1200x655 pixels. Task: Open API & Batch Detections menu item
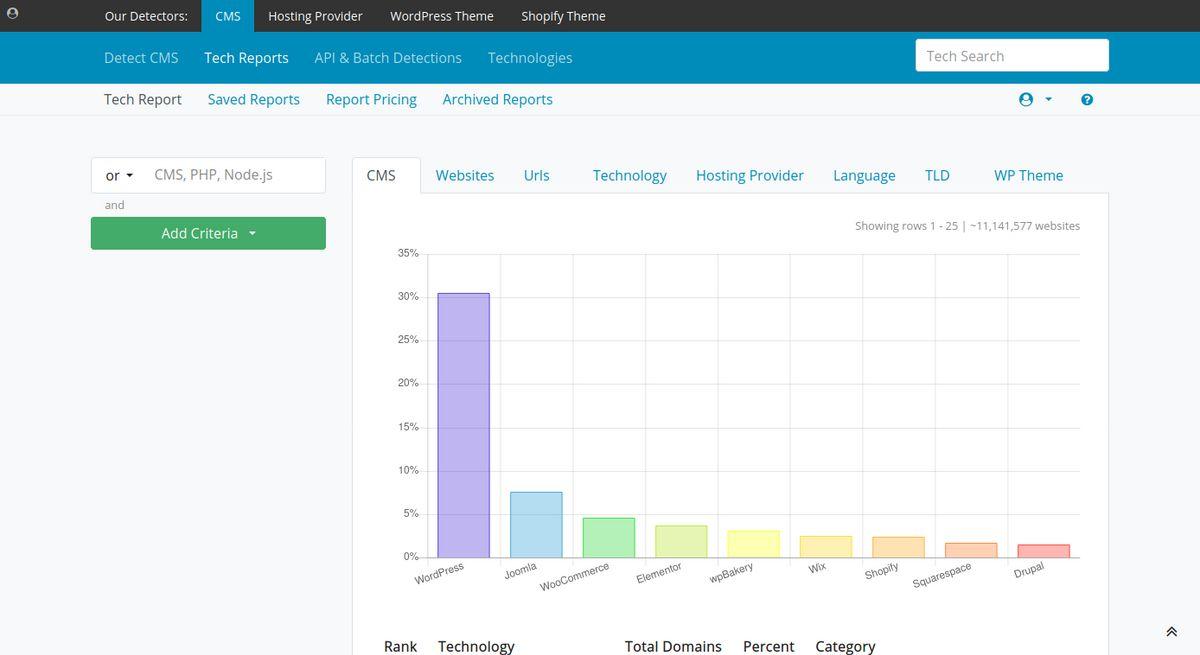(388, 58)
